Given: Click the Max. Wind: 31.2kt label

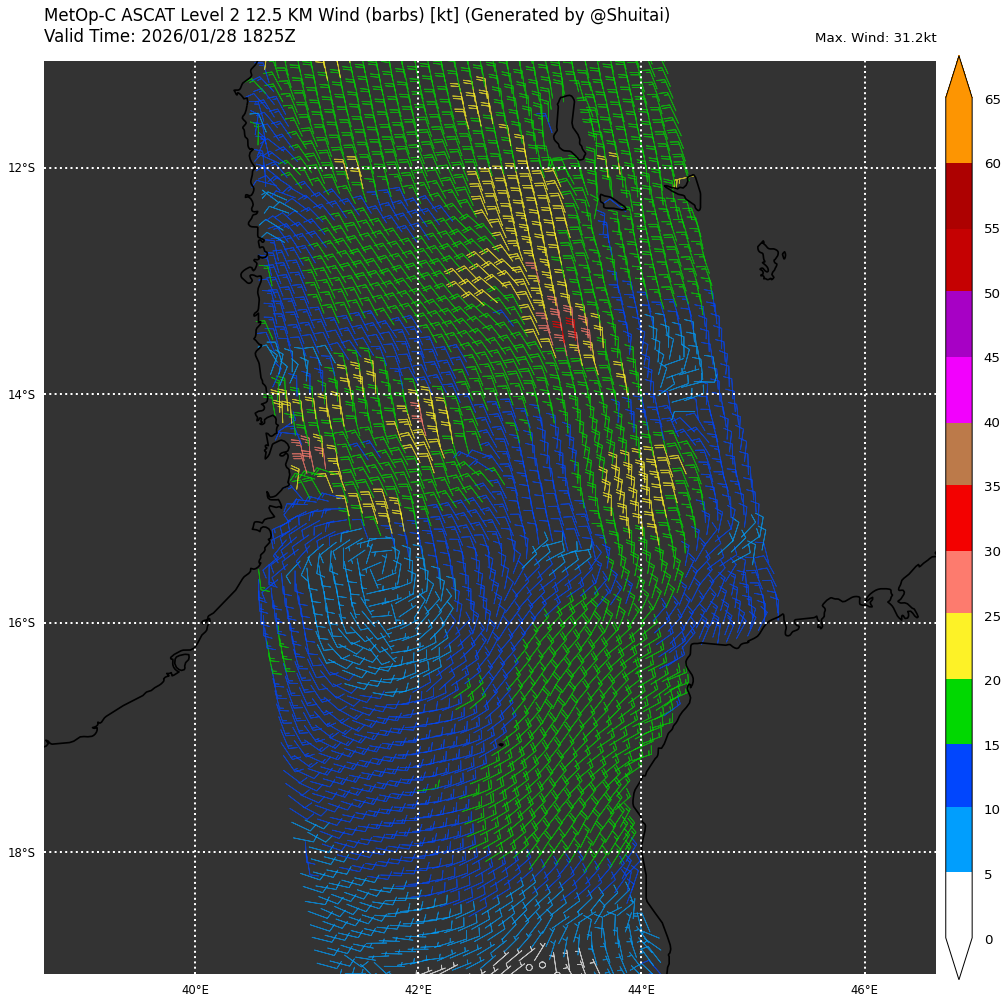Looking at the screenshot, I should tap(875, 38).
